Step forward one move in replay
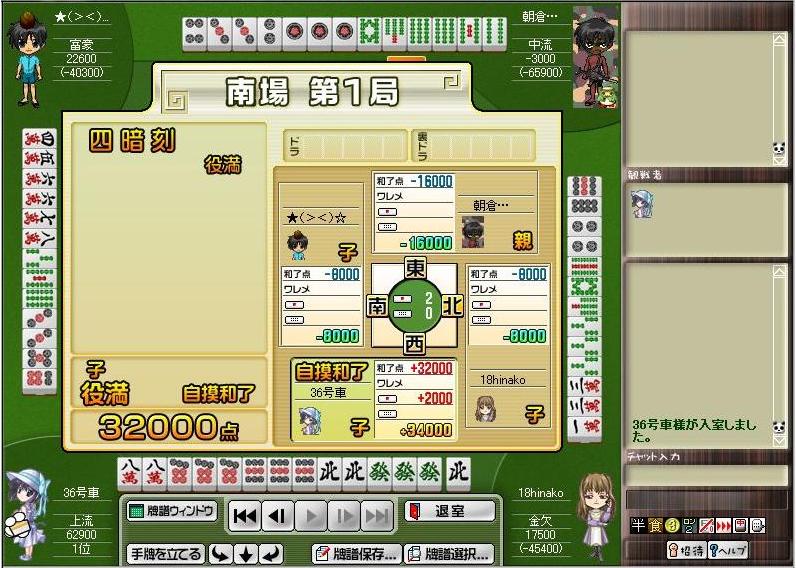Viewport: 796px width, 568px height. click(x=344, y=516)
